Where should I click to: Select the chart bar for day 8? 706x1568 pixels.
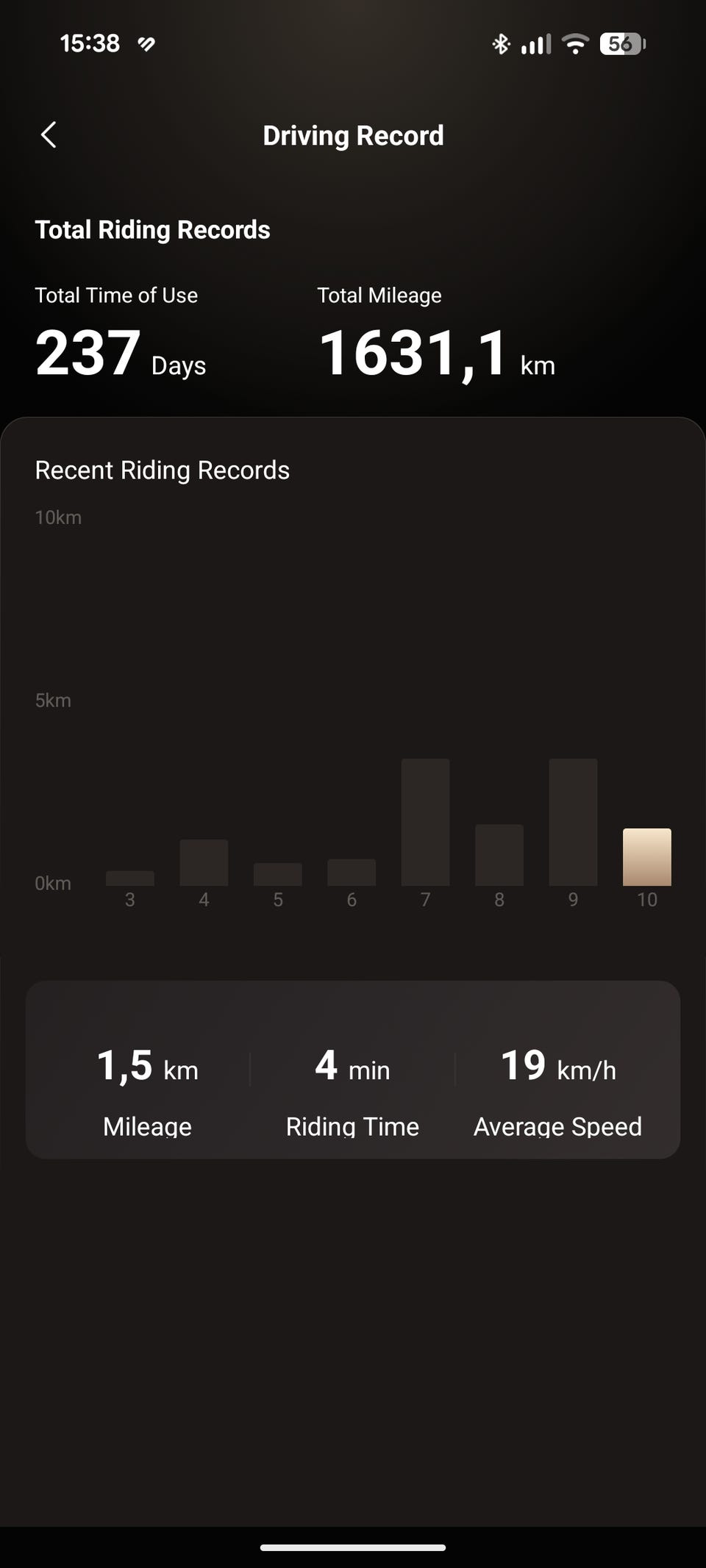(499, 855)
